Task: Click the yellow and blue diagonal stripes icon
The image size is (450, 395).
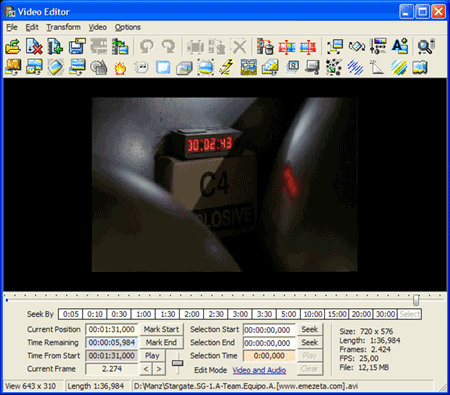Action: [399, 68]
